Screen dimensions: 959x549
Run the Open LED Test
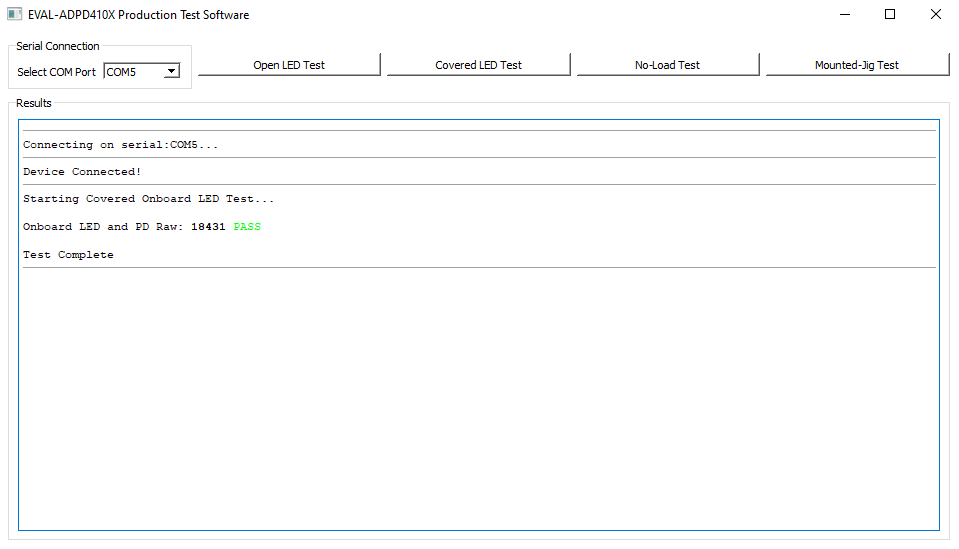pos(289,65)
